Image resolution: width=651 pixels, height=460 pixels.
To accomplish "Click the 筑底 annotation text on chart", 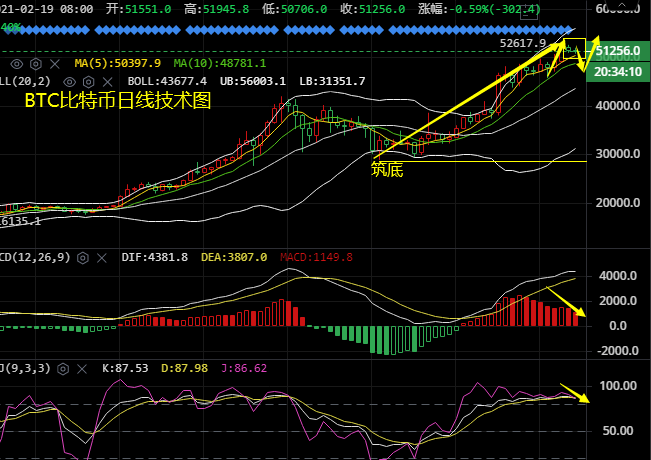I will point(386,170).
